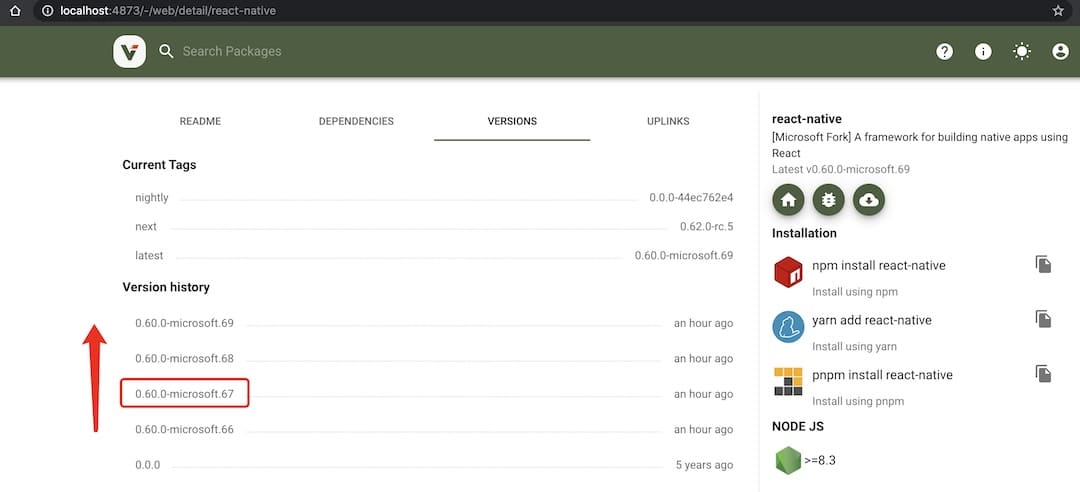The width and height of the screenshot is (1080, 492).
Task: Click the Verdaccio logo in header
Action: [x=130, y=51]
